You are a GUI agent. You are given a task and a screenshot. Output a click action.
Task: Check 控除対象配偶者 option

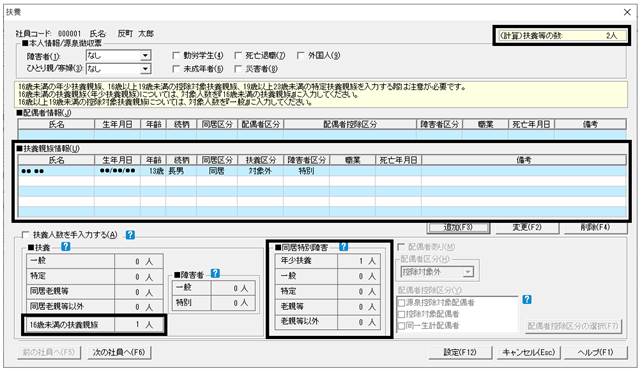click(x=402, y=314)
